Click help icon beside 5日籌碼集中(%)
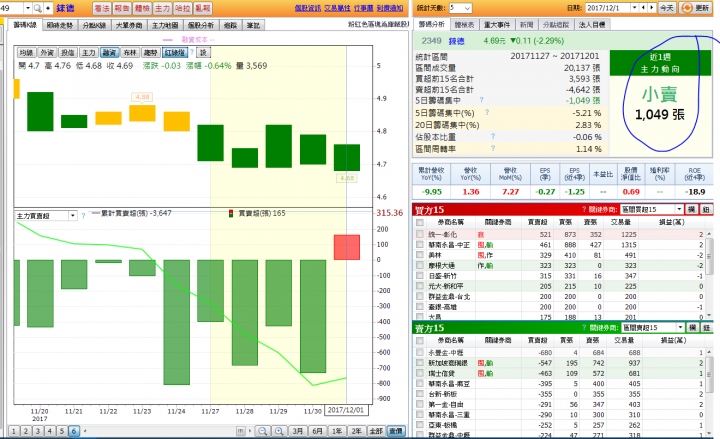 [x=487, y=112]
